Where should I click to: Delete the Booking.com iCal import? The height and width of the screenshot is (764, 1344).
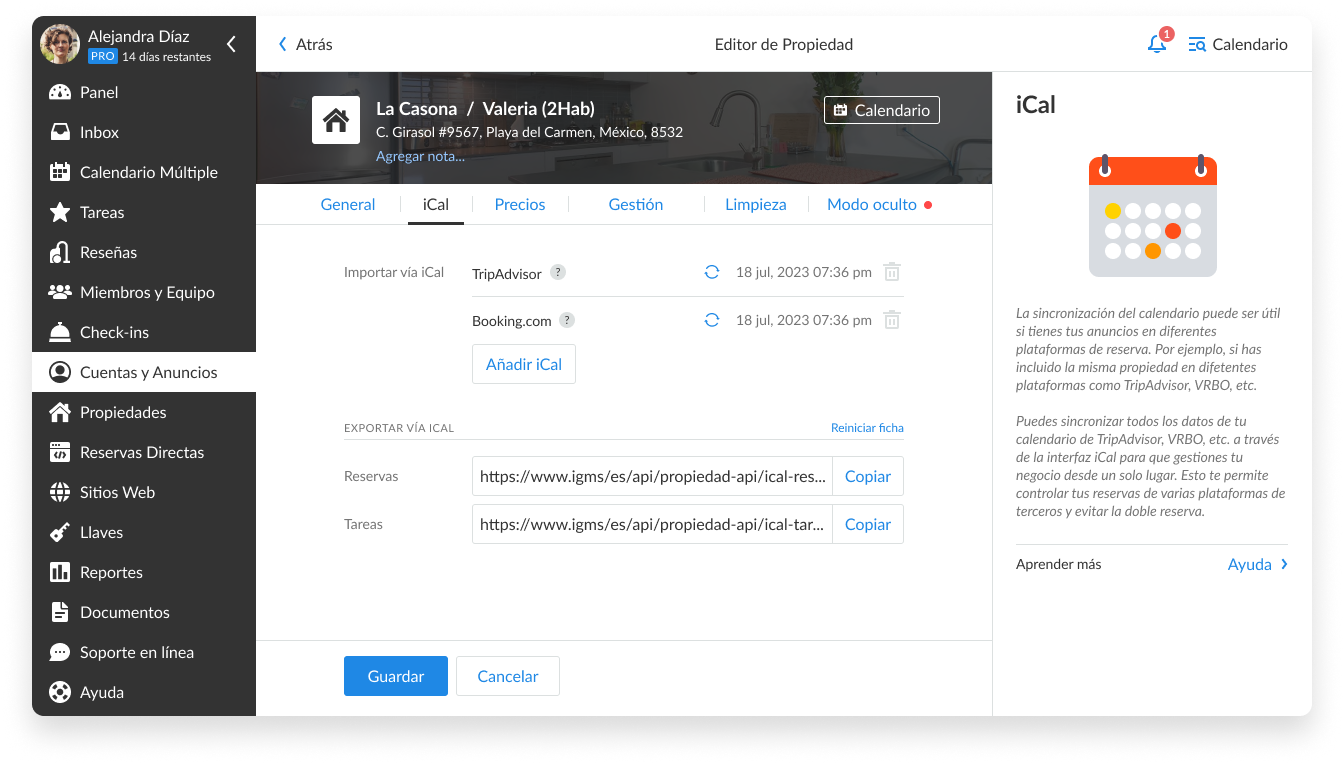pos(892,320)
